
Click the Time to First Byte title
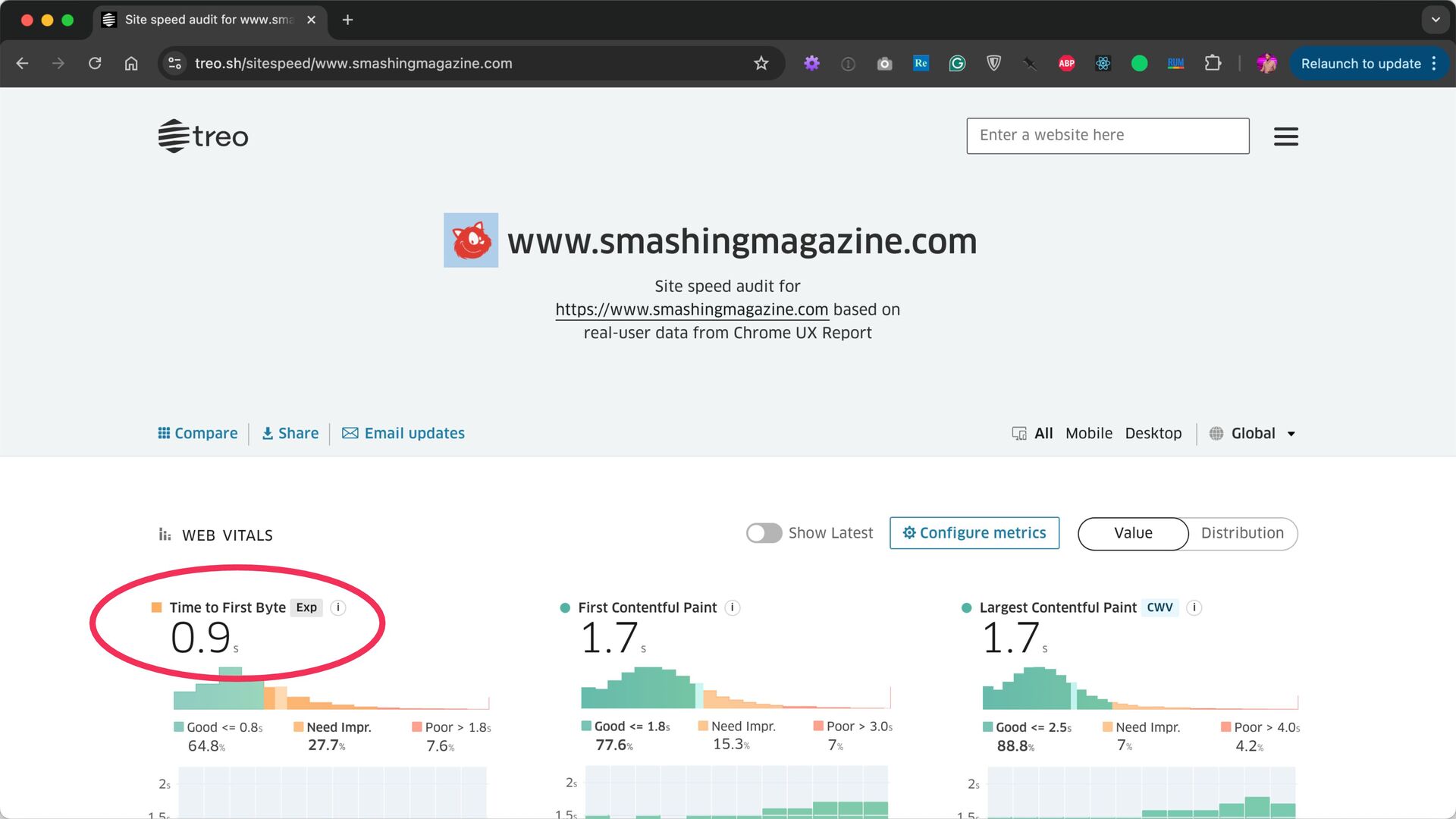tap(227, 607)
